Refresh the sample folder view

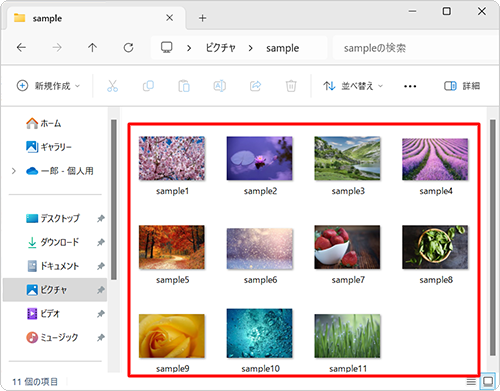[x=128, y=48]
